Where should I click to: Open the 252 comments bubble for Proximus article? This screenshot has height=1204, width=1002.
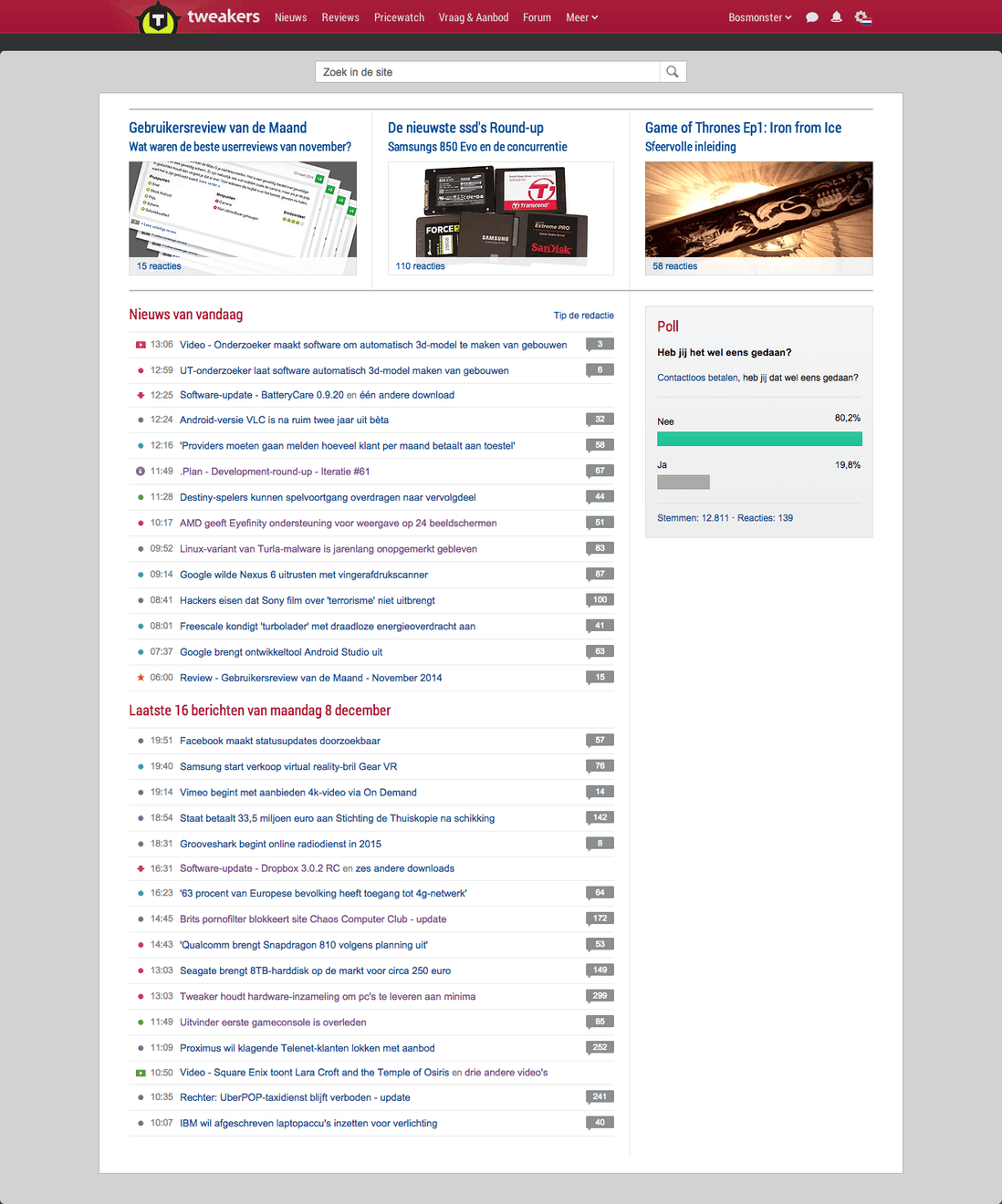point(600,1047)
